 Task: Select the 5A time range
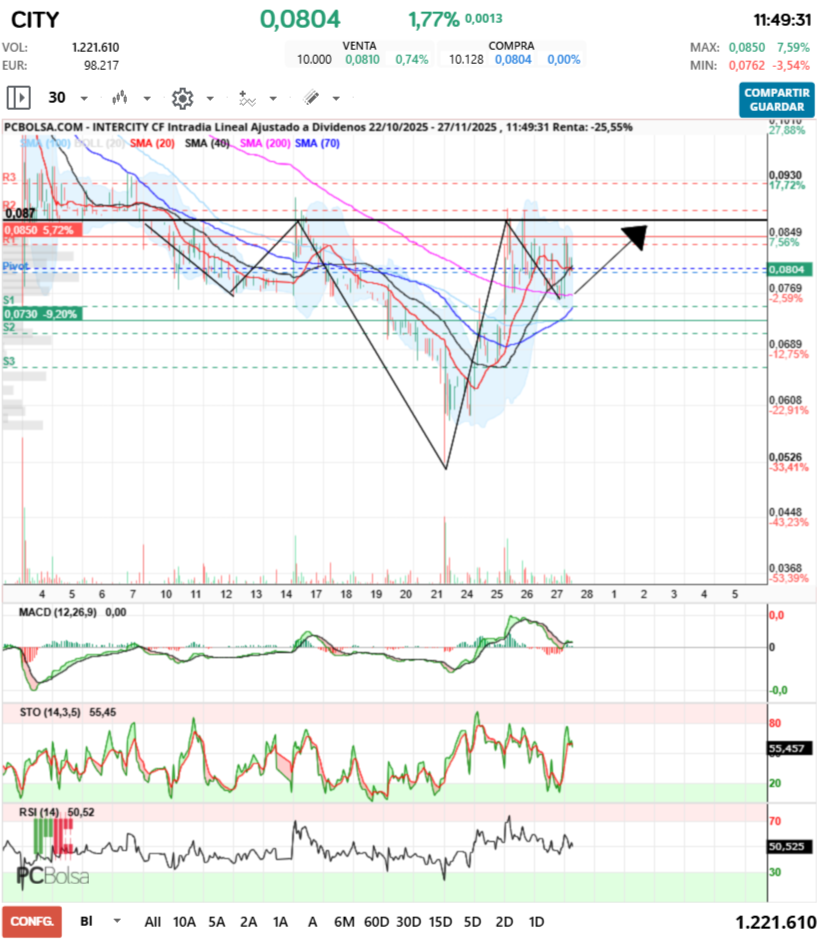pos(217,922)
